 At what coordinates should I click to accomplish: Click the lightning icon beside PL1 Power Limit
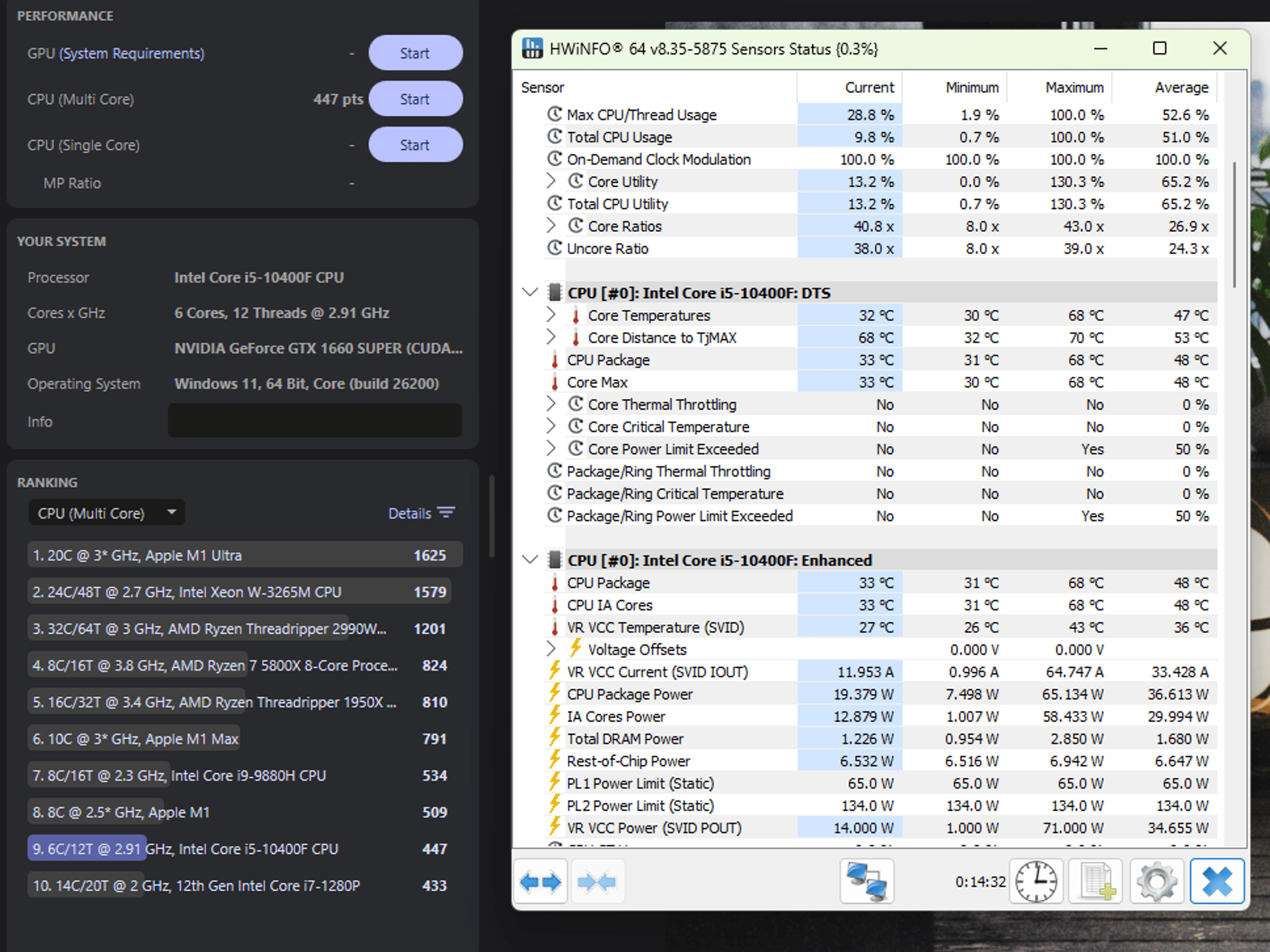(555, 783)
